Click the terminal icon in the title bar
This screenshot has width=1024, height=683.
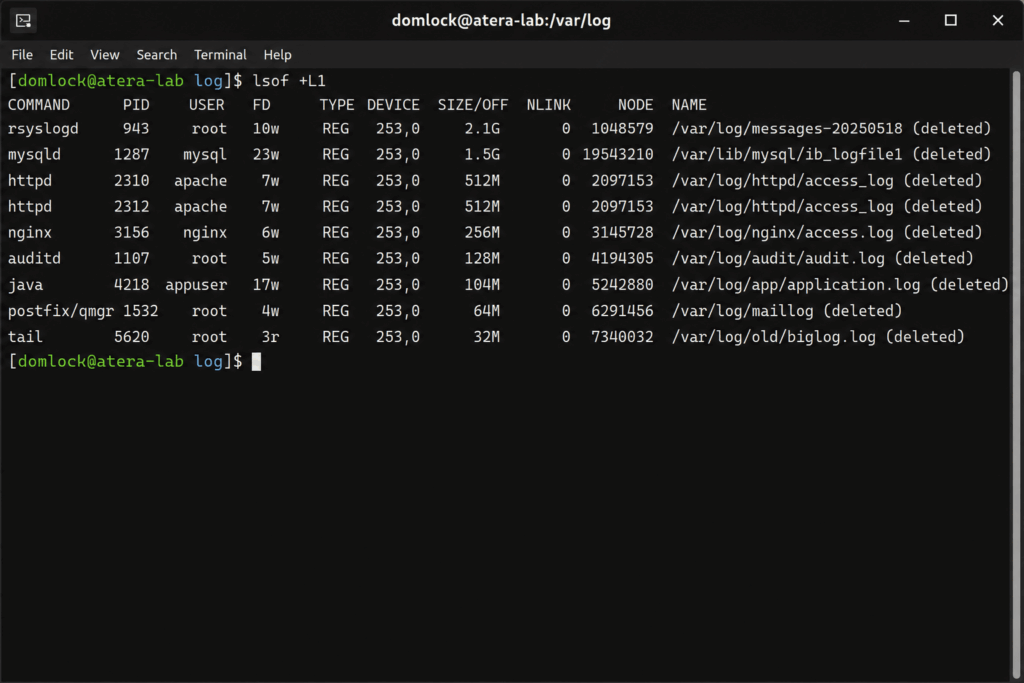[24, 20]
